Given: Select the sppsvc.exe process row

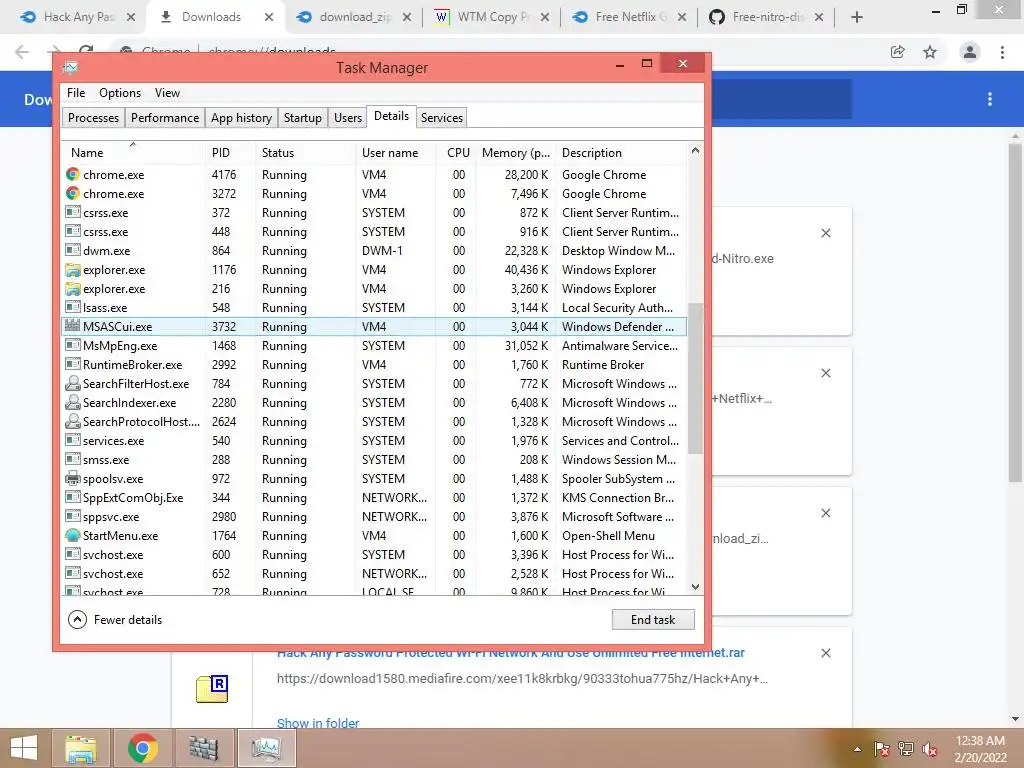Looking at the screenshot, I should 374,517.
